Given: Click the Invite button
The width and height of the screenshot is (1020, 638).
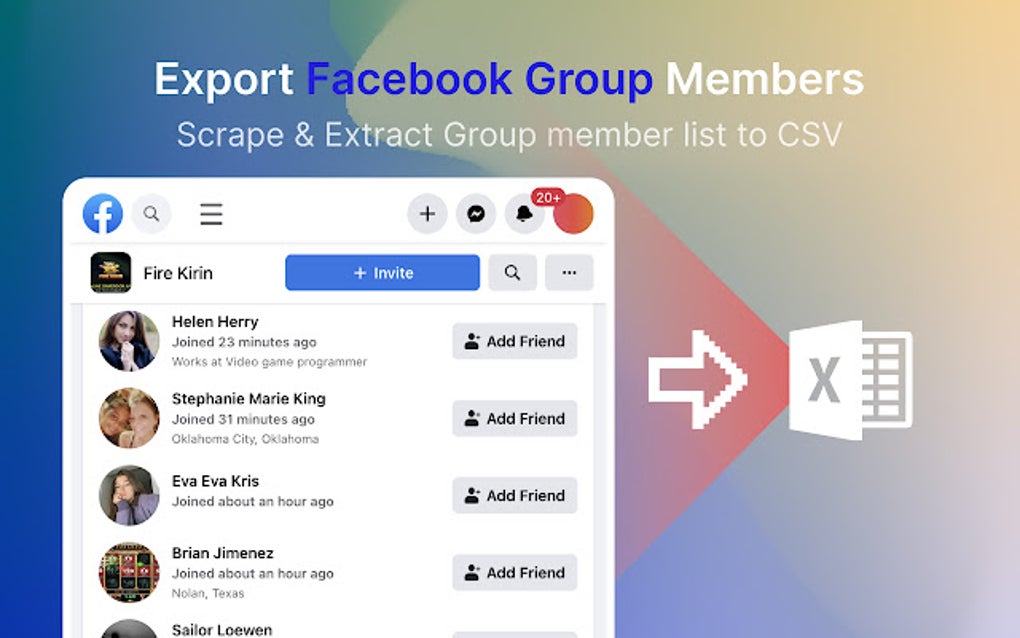Looking at the screenshot, I should tap(383, 272).
